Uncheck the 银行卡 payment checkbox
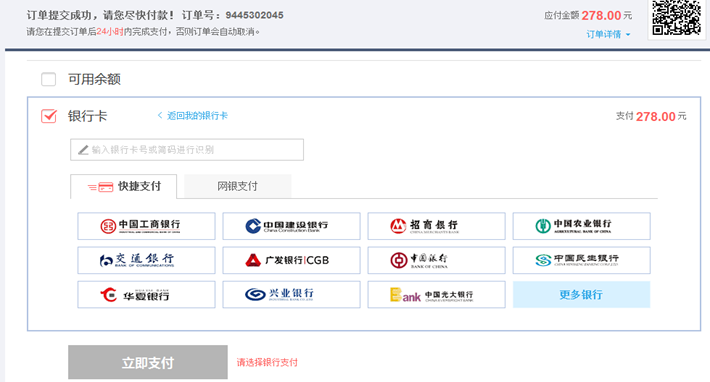The height and width of the screenshot is (382, 710). (48, 116)
